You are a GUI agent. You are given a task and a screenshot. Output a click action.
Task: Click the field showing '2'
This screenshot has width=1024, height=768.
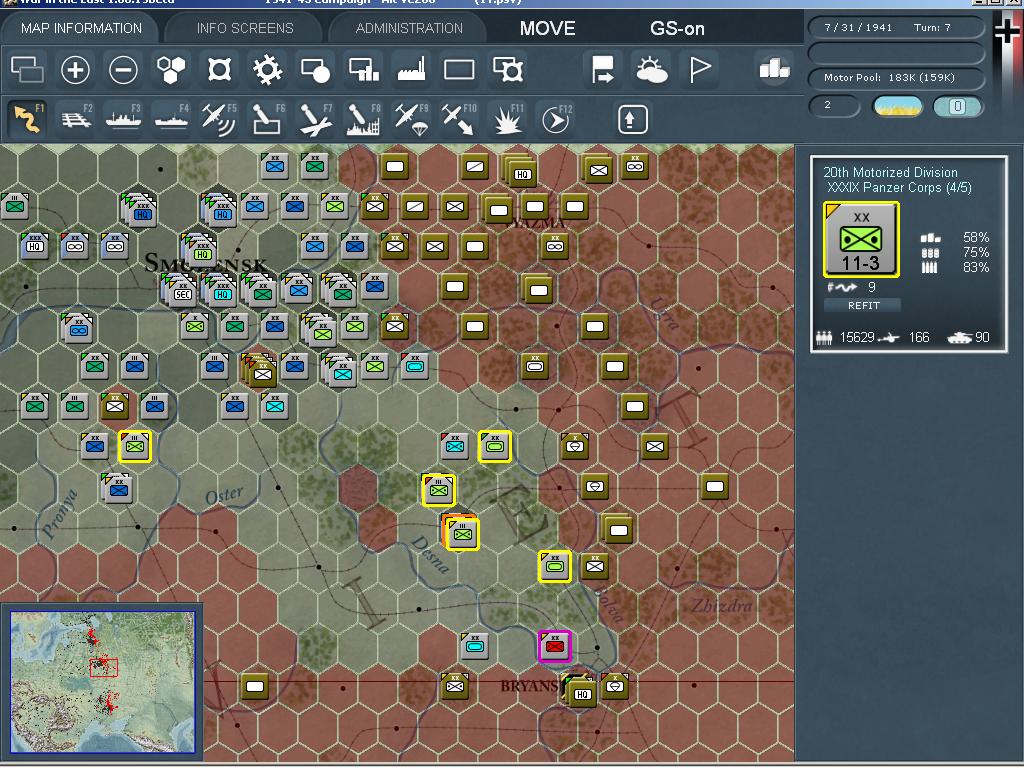[x=835, y=106]
